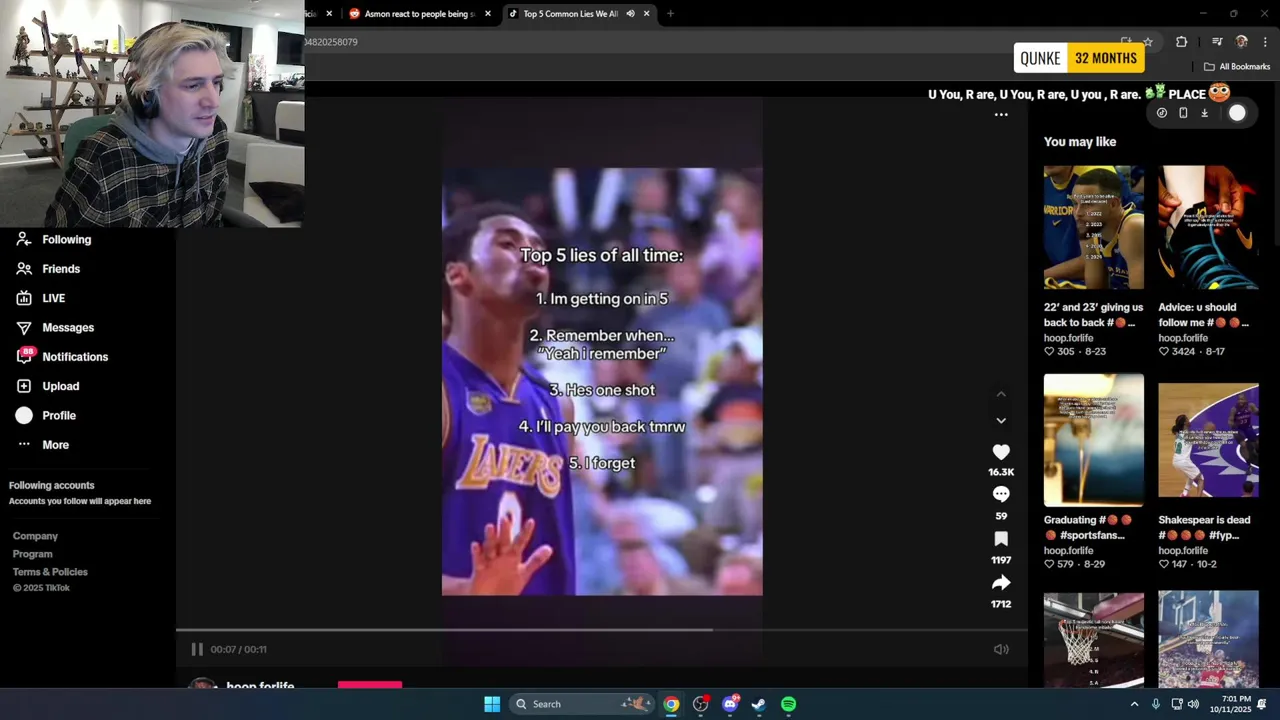Select the Upload option in sidebar

point(47,386)
